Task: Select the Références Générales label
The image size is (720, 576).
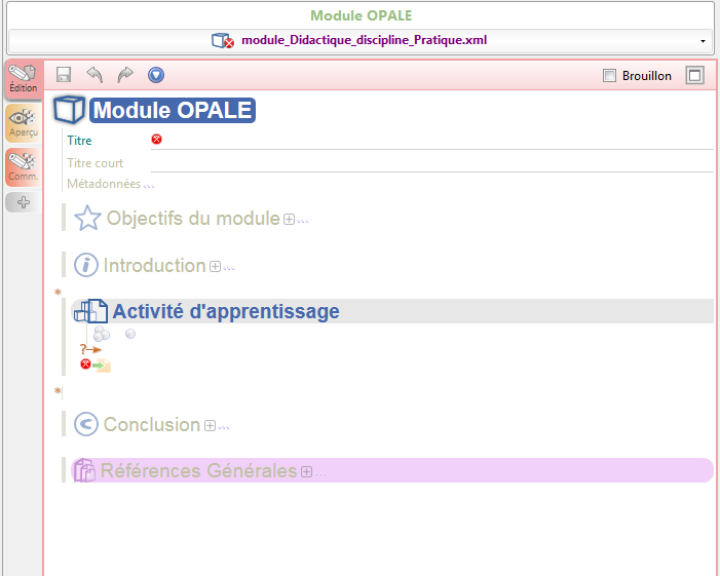Action: (x=199, y=471)
